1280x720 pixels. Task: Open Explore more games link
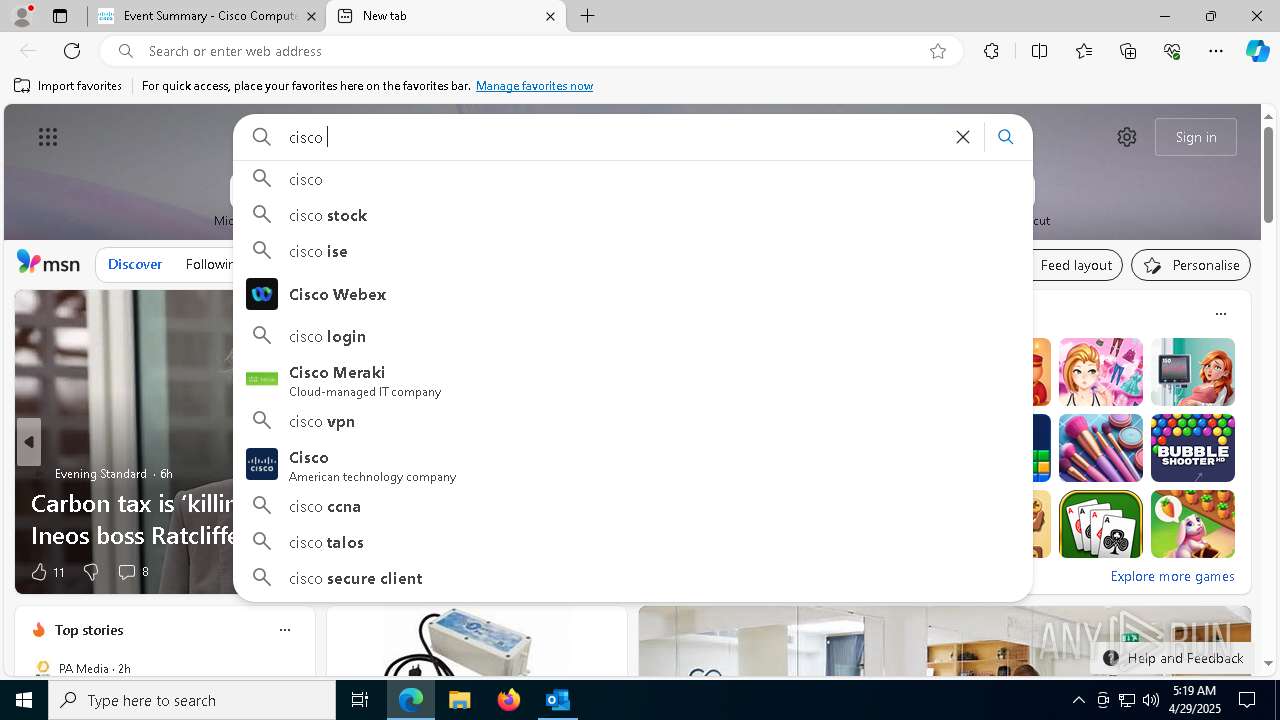[x=1172, y=576]
